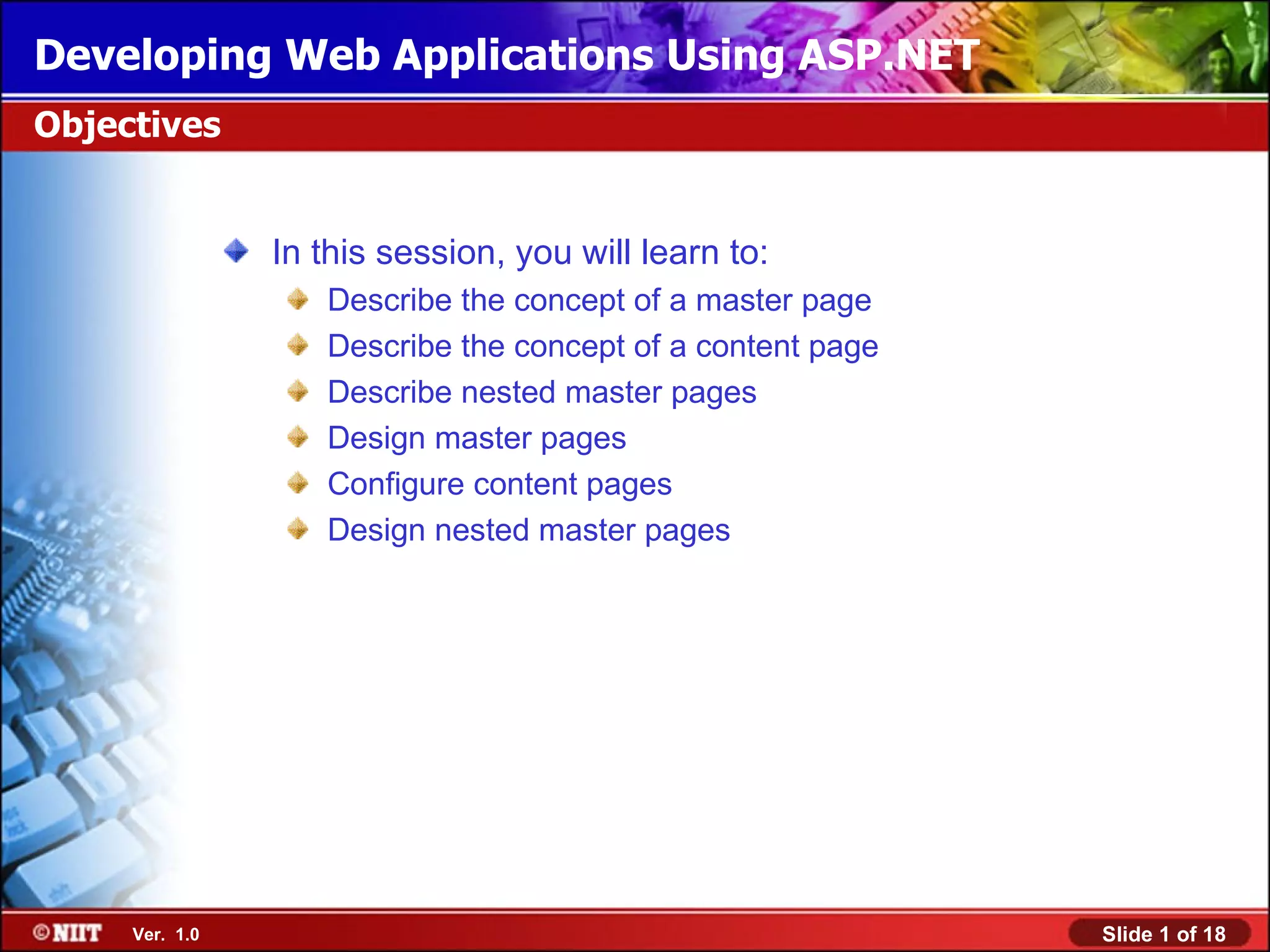This screenshot has height=952, width=1270.
Task: Click bullet beside 'Configure content pages'
Action: click(298, 483)
